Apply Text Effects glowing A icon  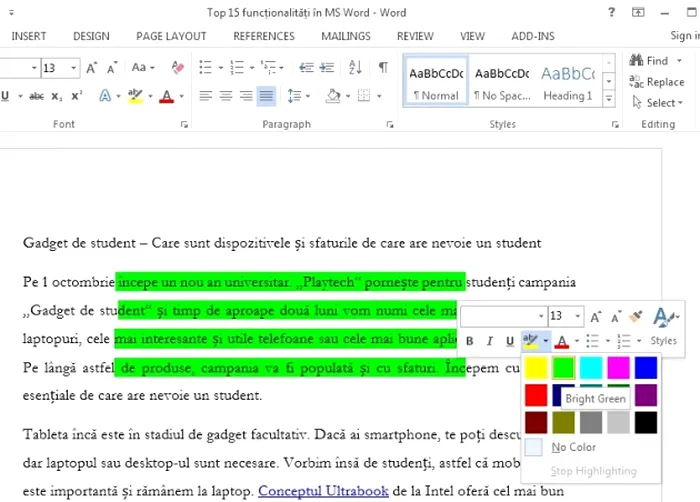pyautogui.click(x=105, y=96)
